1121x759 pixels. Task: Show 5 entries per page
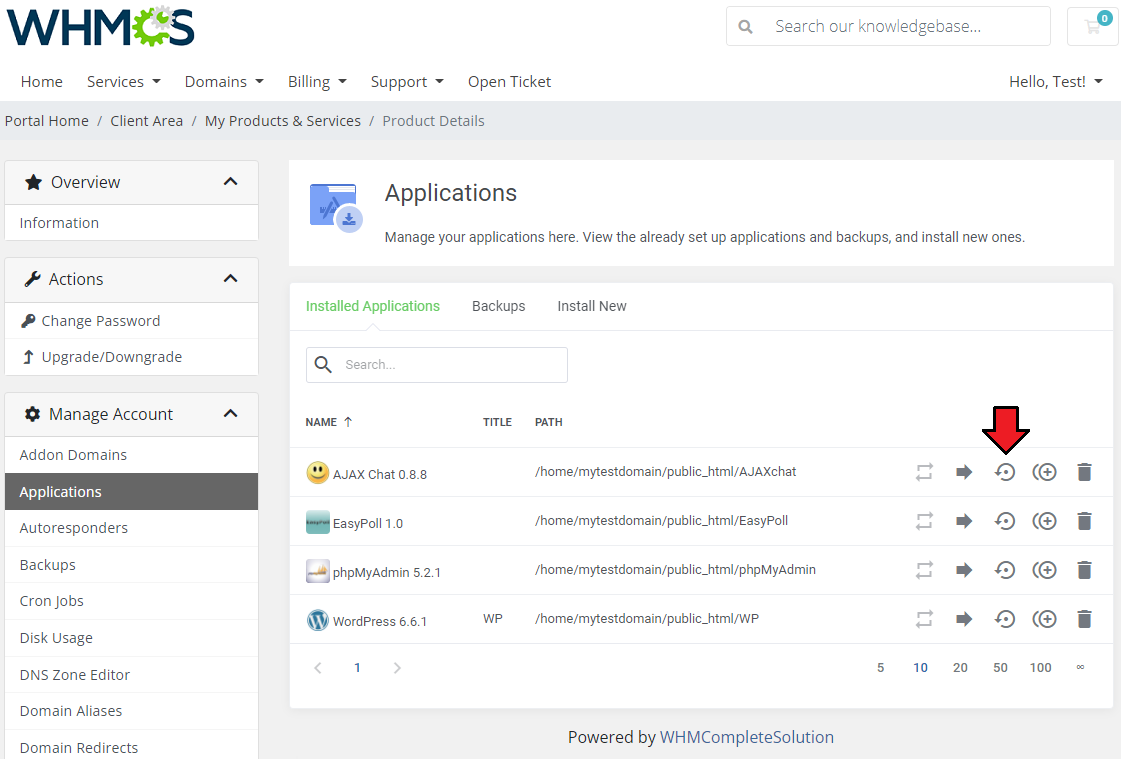pyautogui.click(x=881, y=668)
